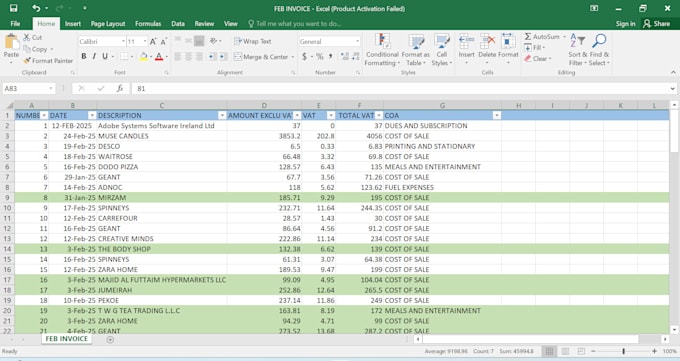Click the Tell me what you want to do box
Image resolution: width=680 pixels, height=361 pixels.
pos(295,23)
